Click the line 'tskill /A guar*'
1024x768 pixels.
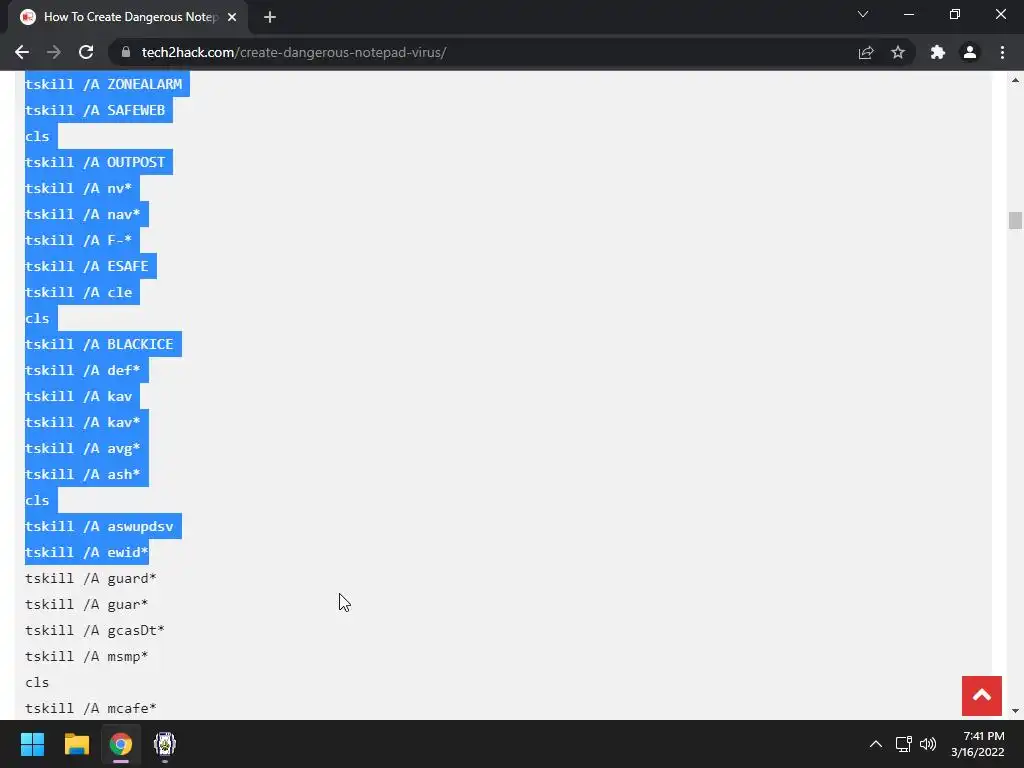point(87,605)
